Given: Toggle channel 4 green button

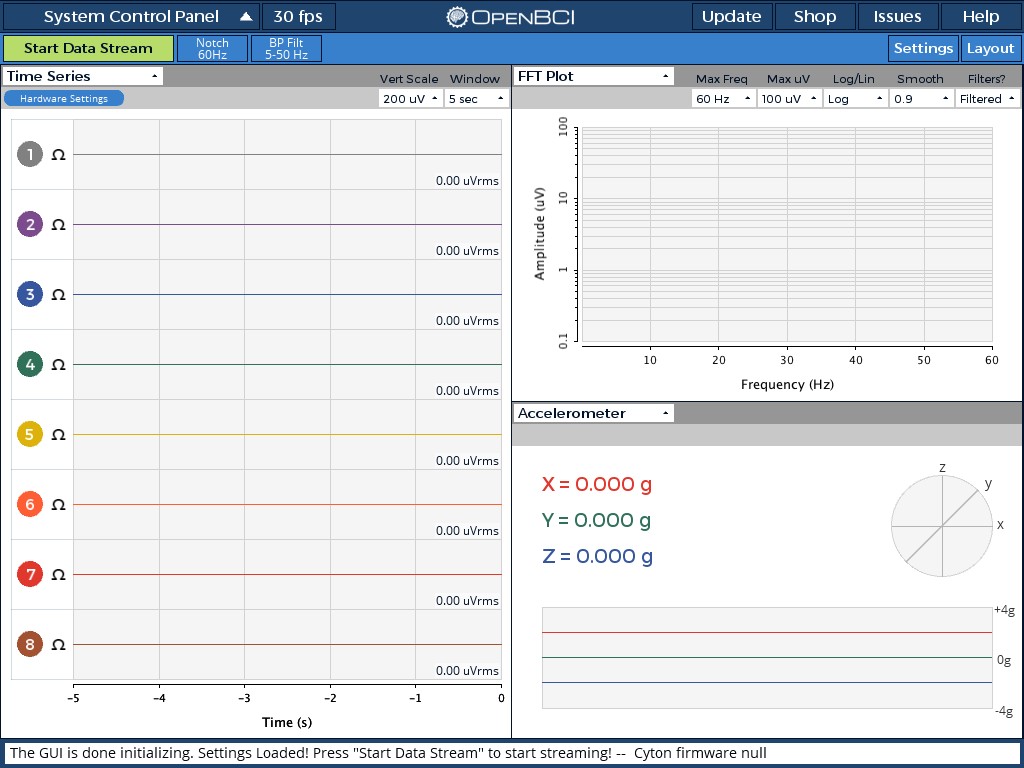Looking at the screenshot, I should pos(29,364).
